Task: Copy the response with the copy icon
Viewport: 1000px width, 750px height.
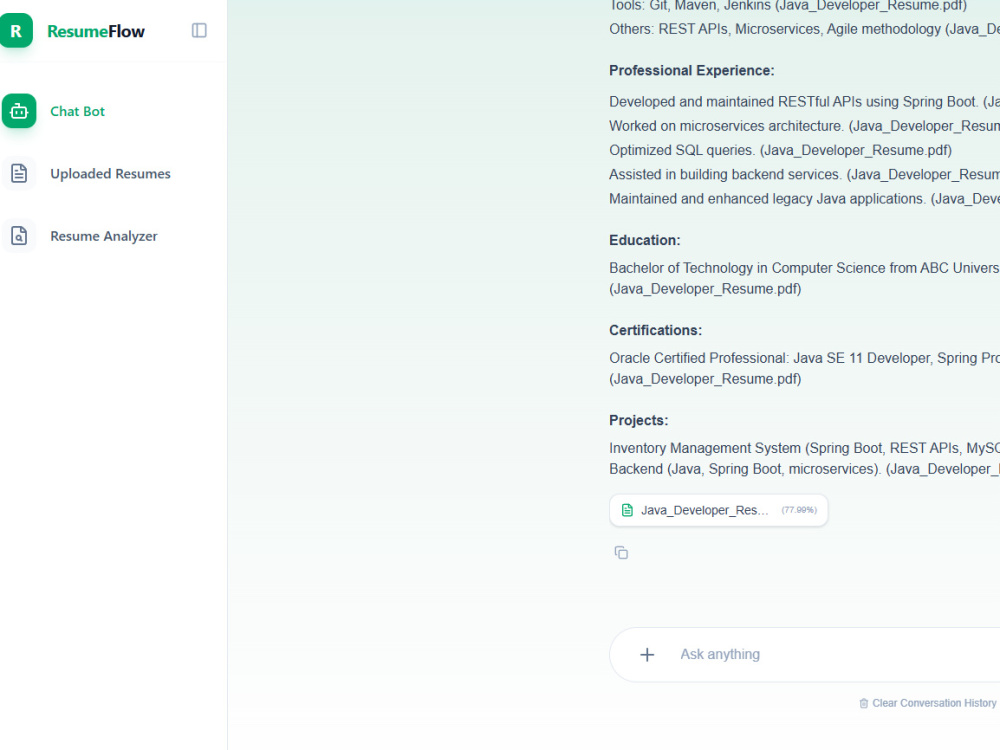Action: [x=621, y=552]
